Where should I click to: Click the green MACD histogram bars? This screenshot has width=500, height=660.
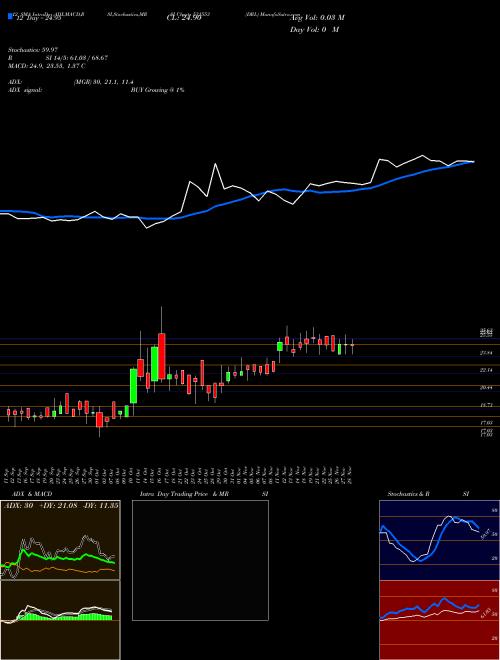63,617
